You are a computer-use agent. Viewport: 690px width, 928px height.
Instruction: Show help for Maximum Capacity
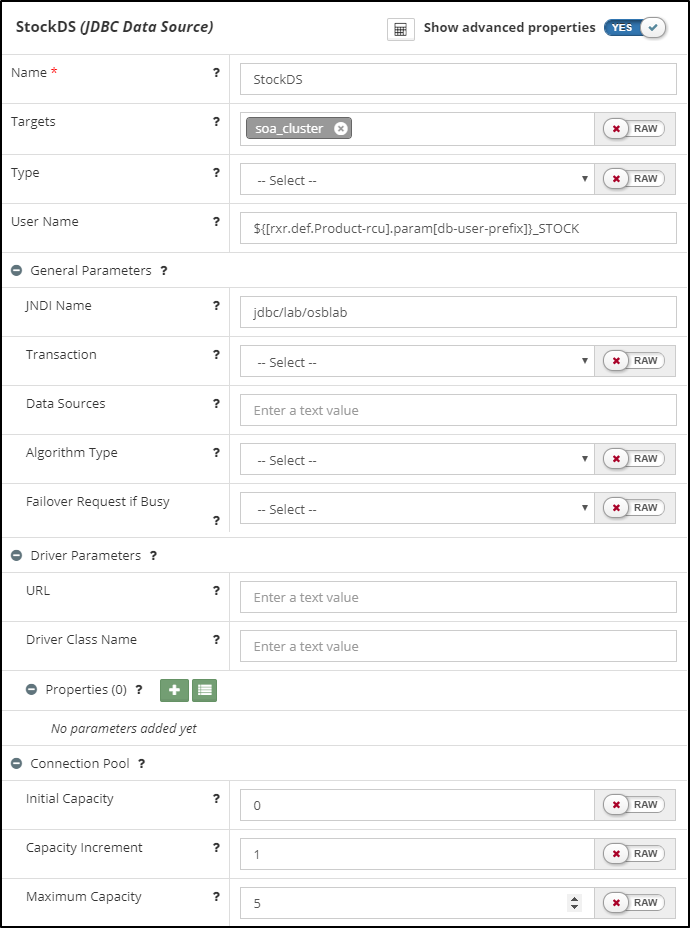[x=216, y=897]
